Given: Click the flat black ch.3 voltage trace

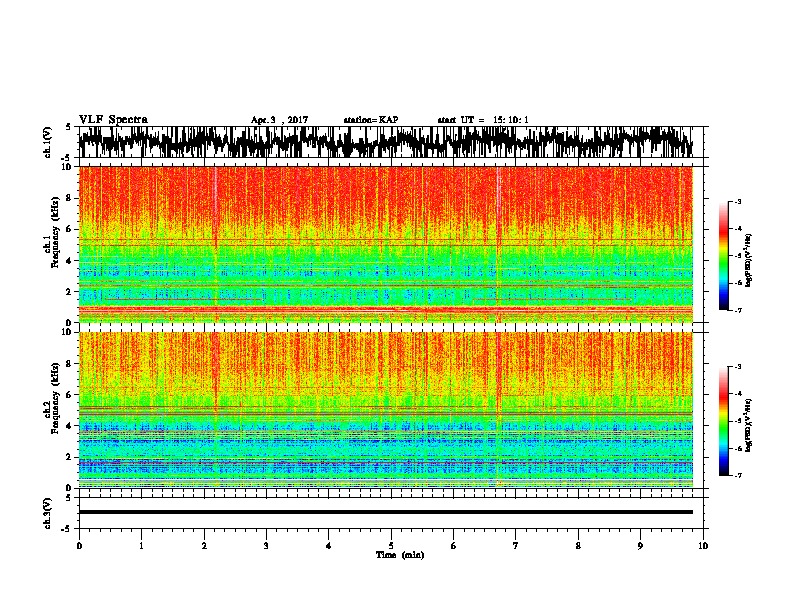Looking at the screenshot, I should (x=386, y=512).
